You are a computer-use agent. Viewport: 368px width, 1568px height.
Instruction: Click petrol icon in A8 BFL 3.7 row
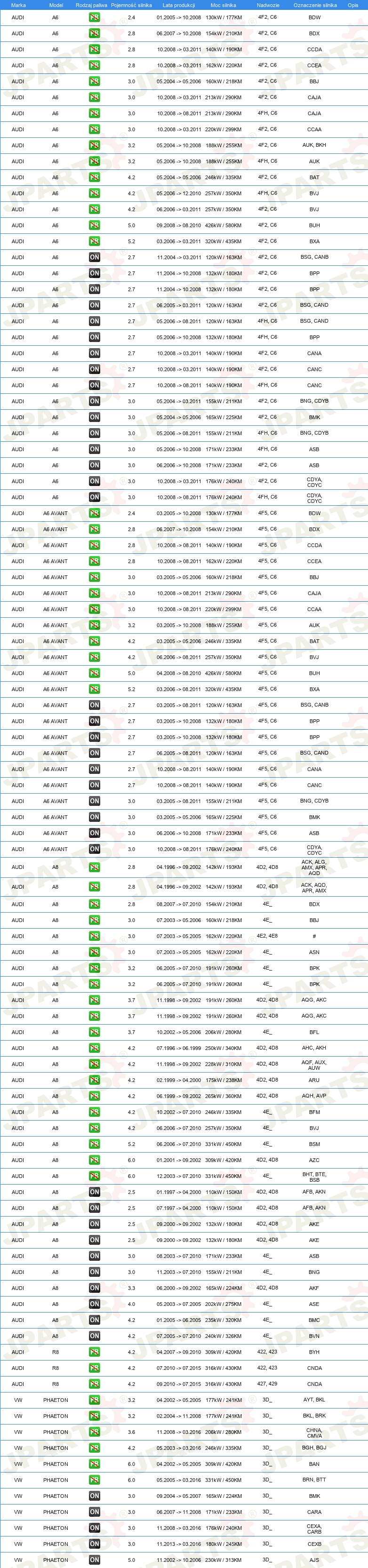(95, 1032)
